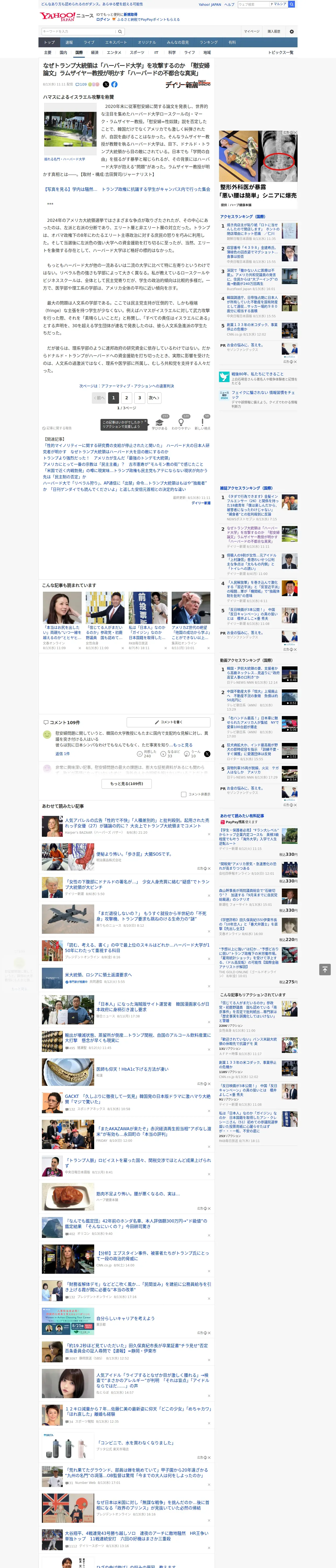Open the マイページ link
This screenshot has width=336, height=1568.
pyautogui.click(x=252, y=32)
